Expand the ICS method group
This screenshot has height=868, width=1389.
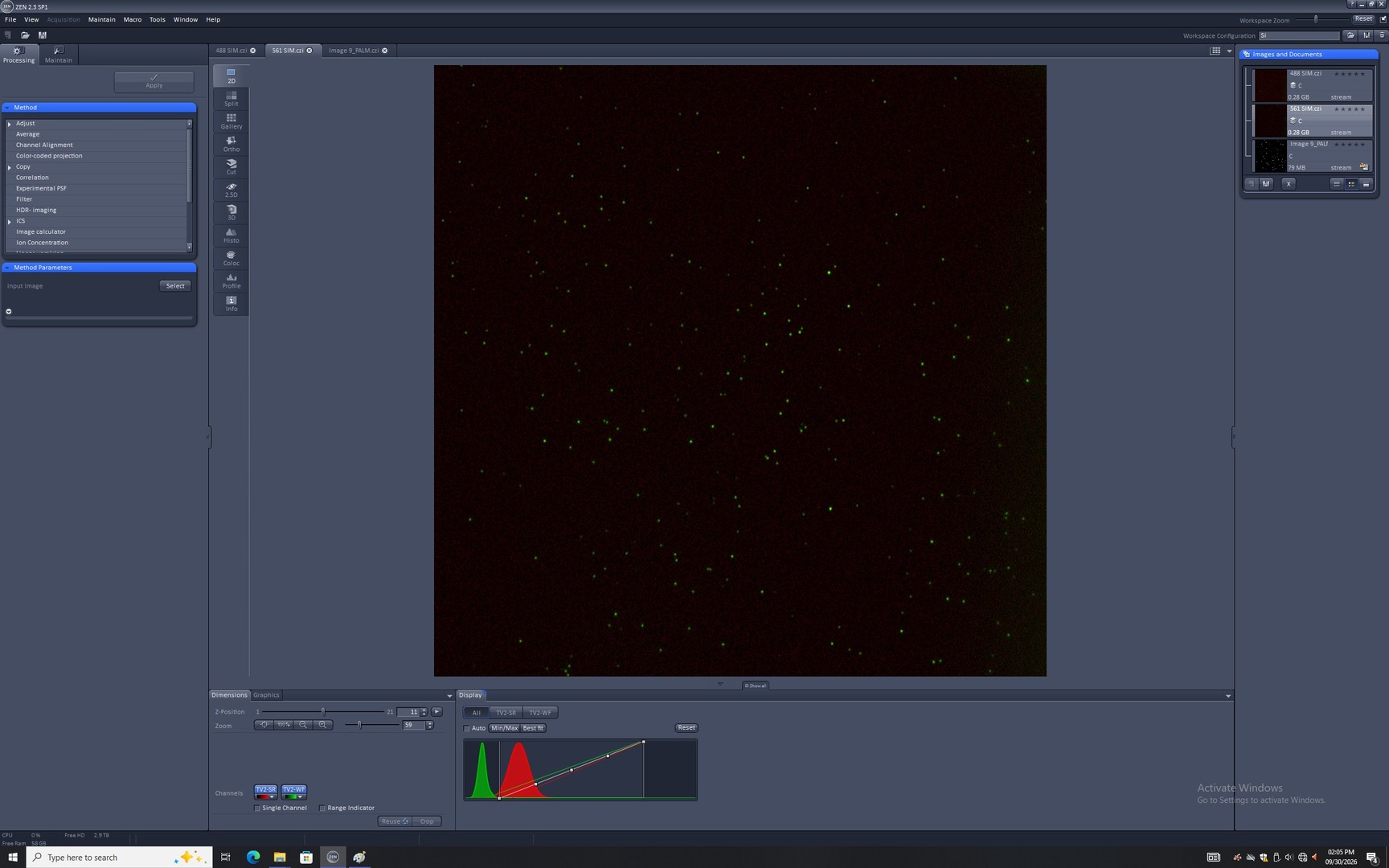tap(10, 221)
